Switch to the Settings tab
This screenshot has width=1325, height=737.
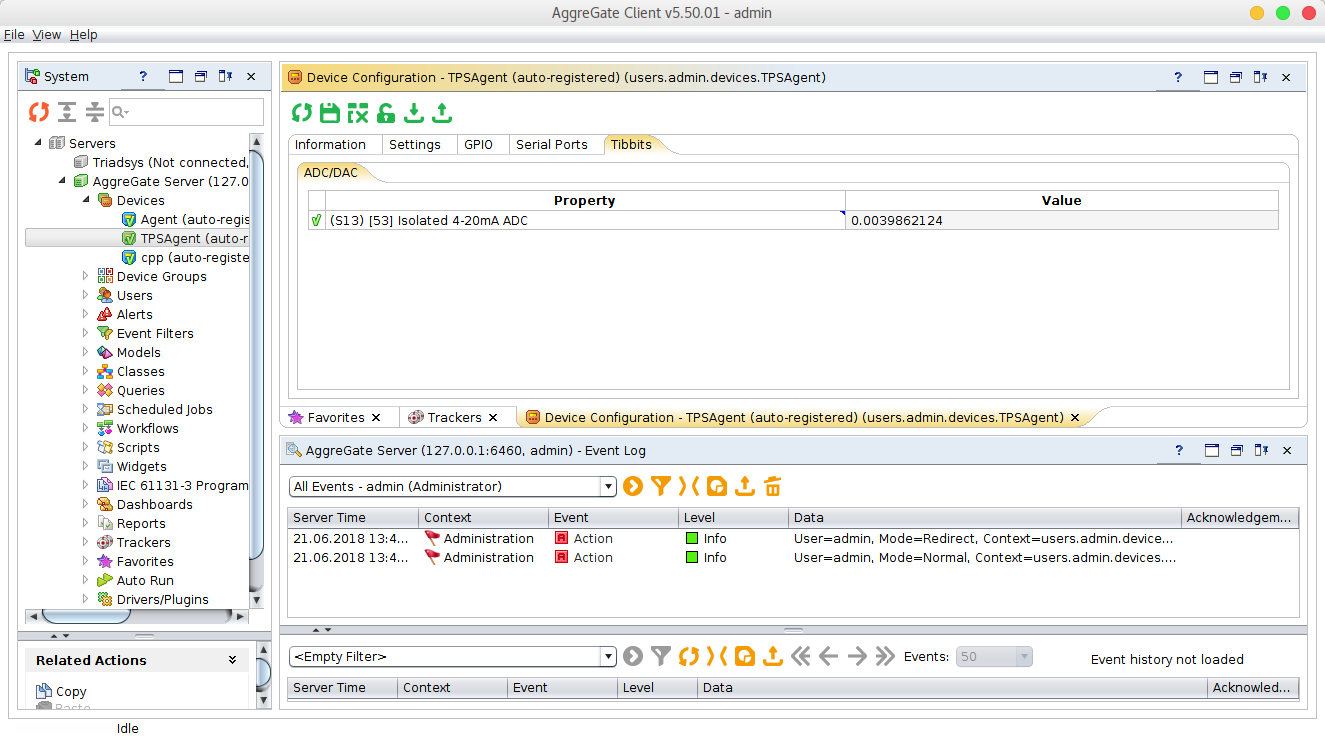pos(414,145)
